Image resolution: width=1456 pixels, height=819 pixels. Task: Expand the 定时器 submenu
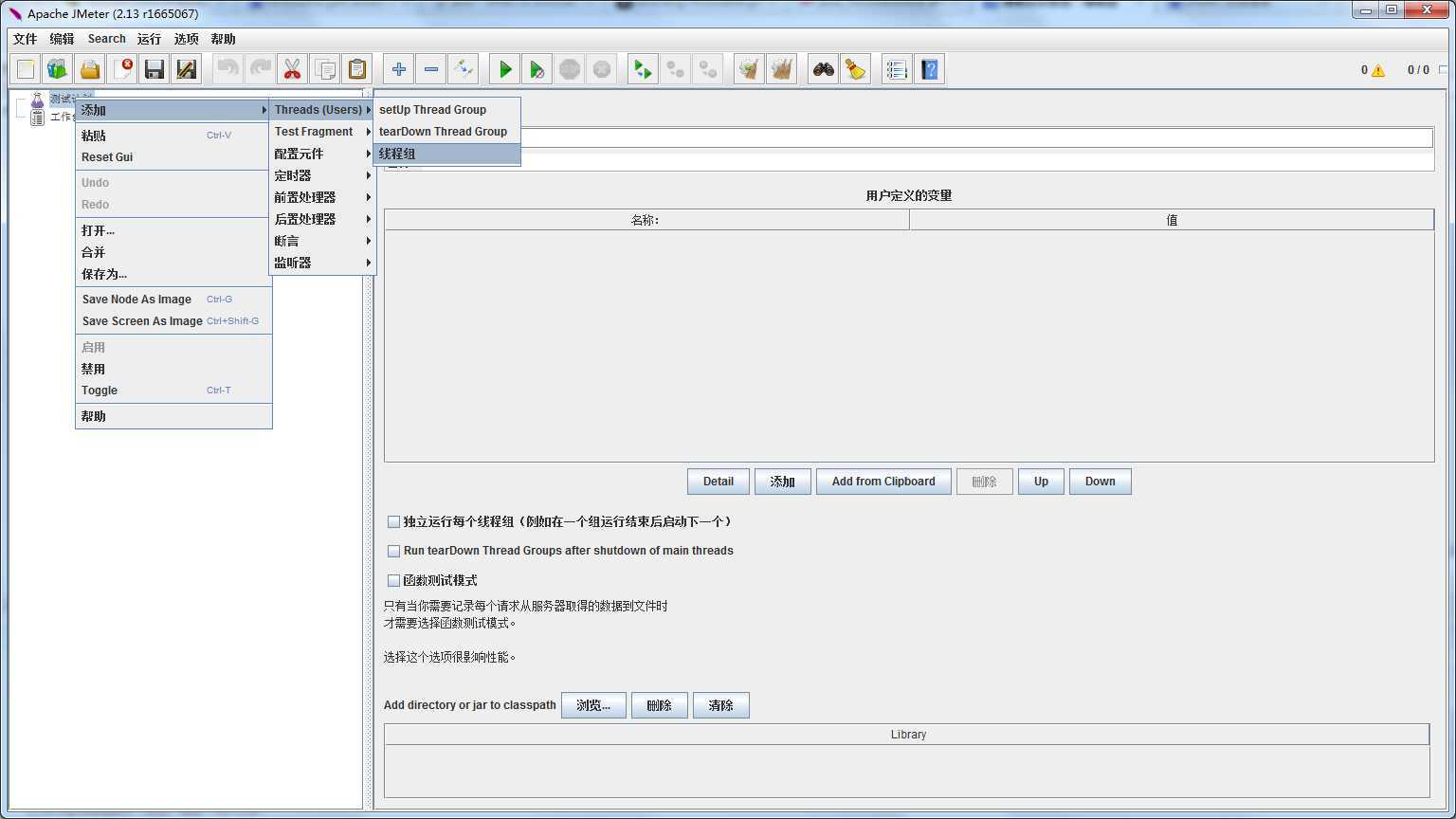(x=322, y=175)
